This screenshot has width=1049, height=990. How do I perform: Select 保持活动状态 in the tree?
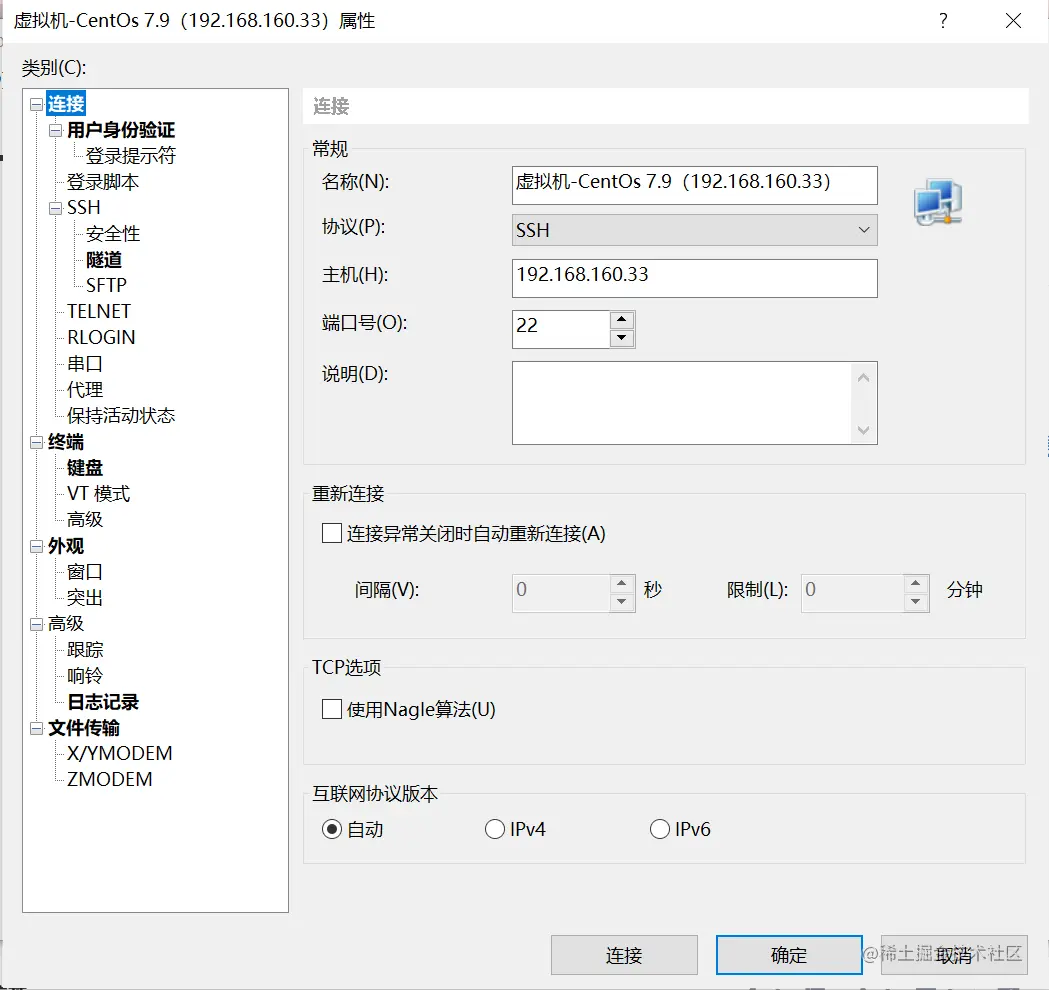pyautogui.click(x=121, y=415)
